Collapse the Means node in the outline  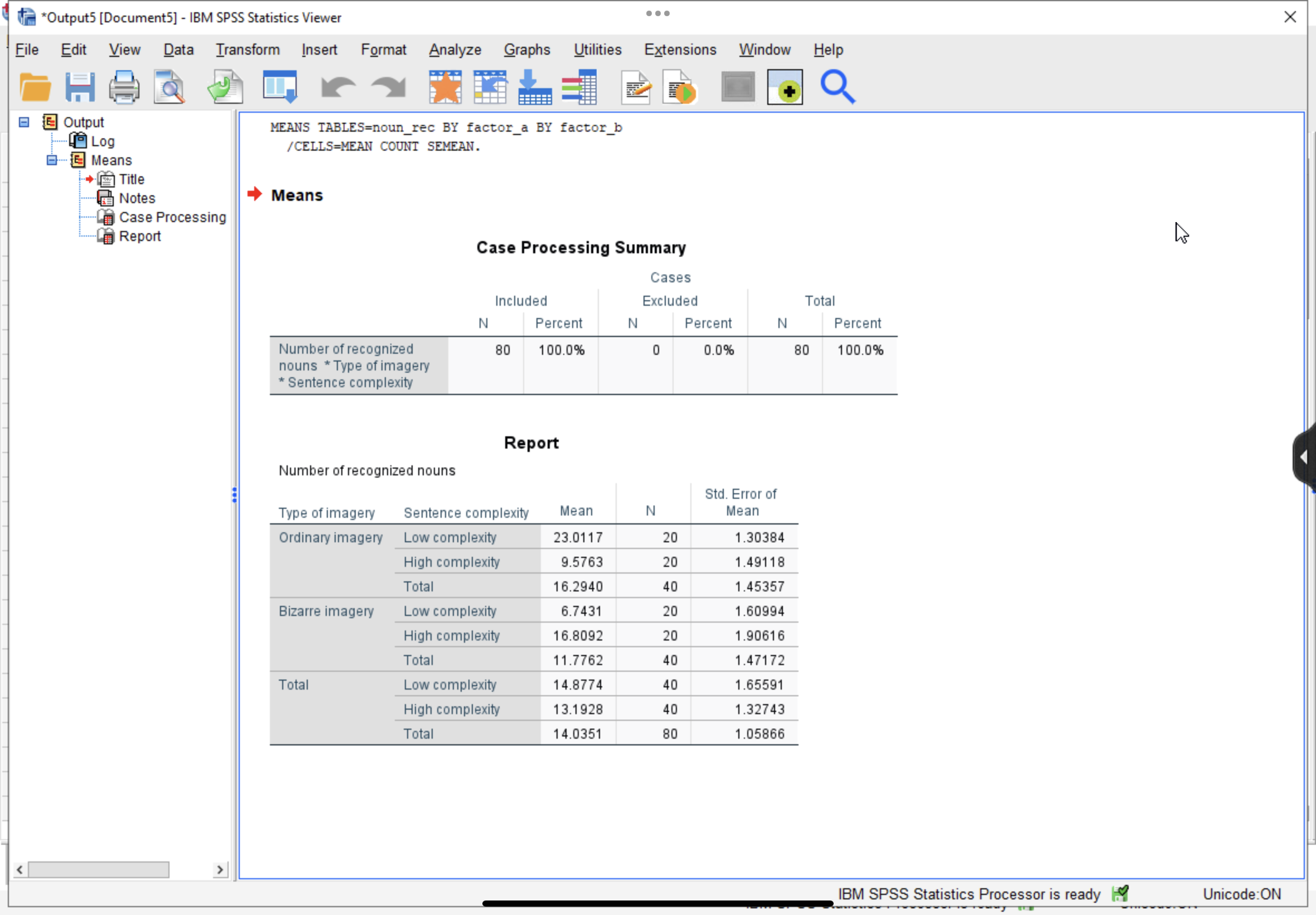pyautogui.click(x=51, y=160)
